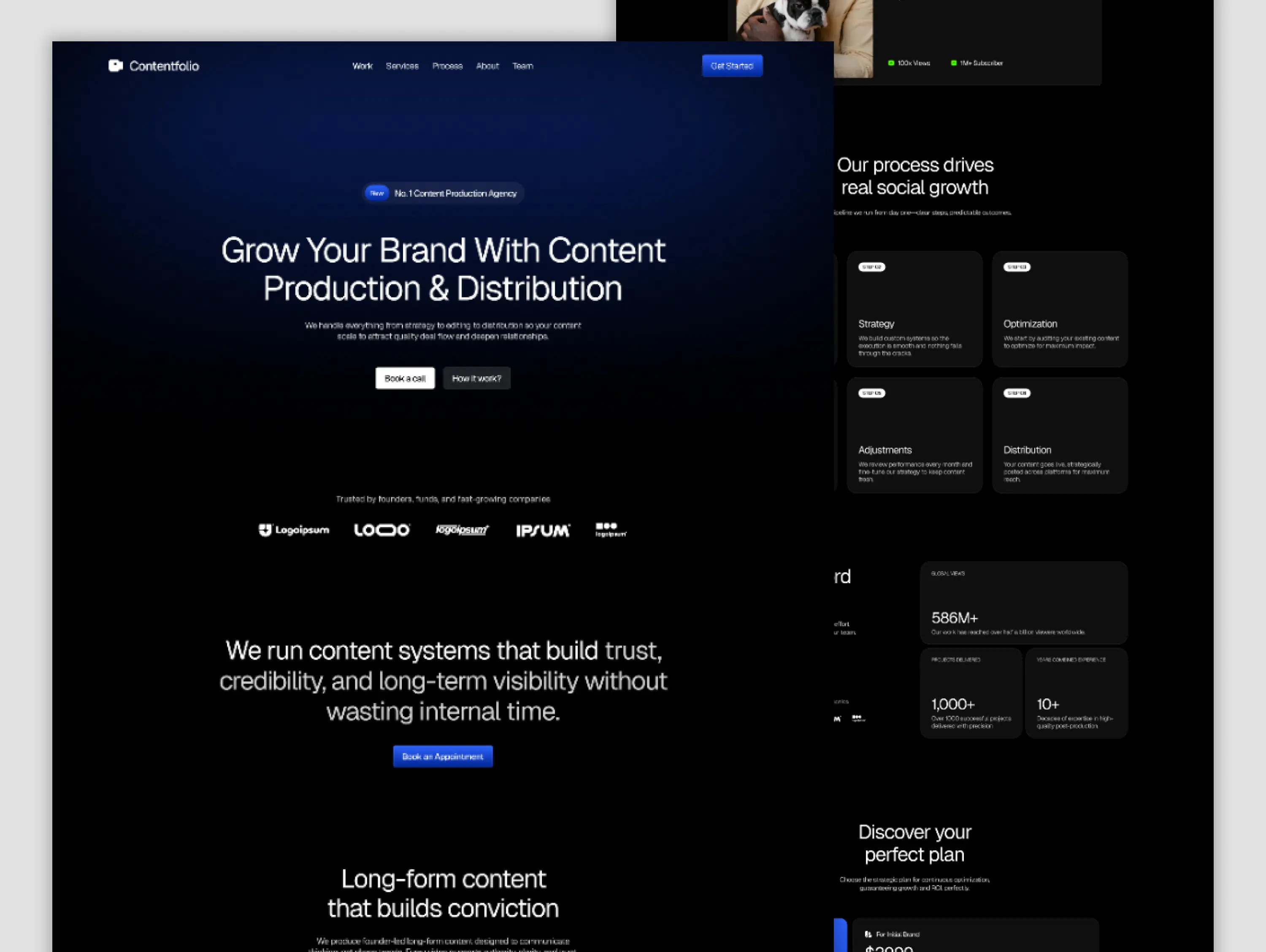The height and width of the screenshot is (952, 1266).
Task: Click the LOGO wordmark brand logo
Action: pos(382,530)
